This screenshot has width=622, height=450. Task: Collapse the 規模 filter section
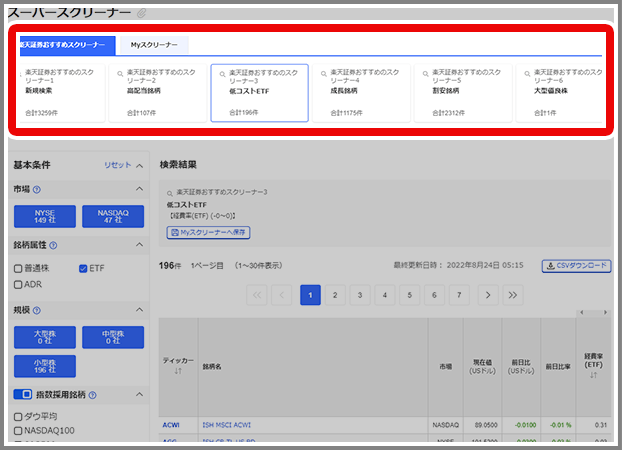tap(139, 311)
